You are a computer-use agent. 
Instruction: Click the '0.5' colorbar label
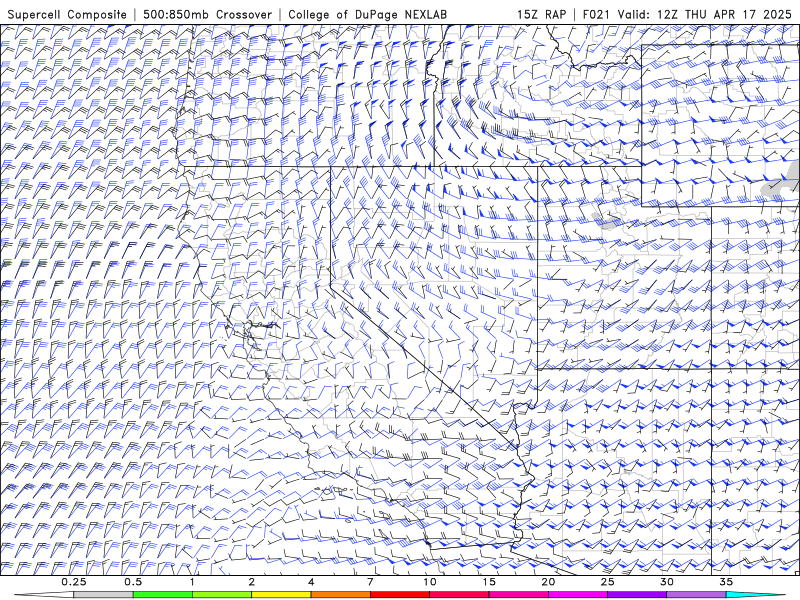click(x=133, y=582)
